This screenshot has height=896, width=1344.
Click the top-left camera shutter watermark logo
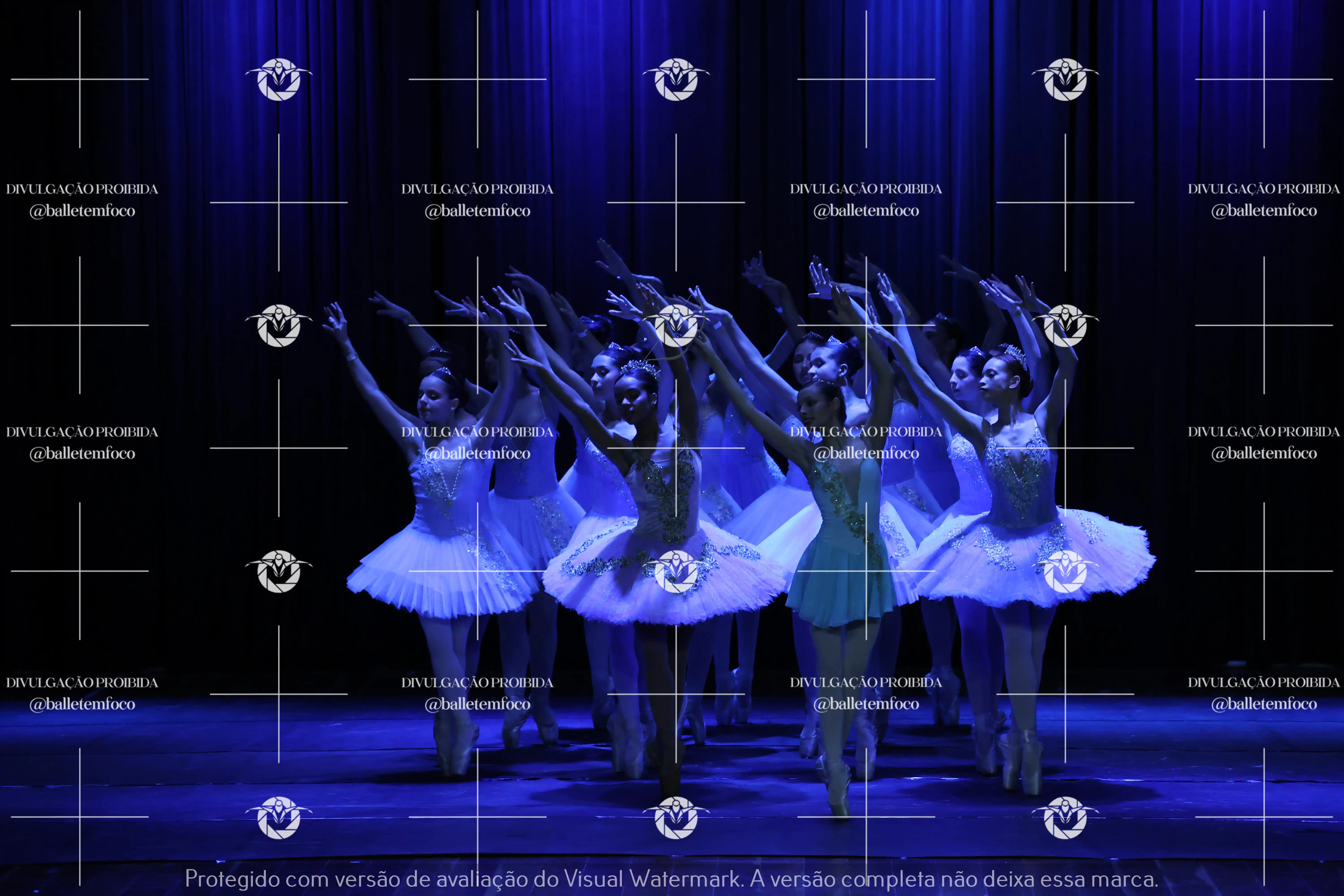279,80
